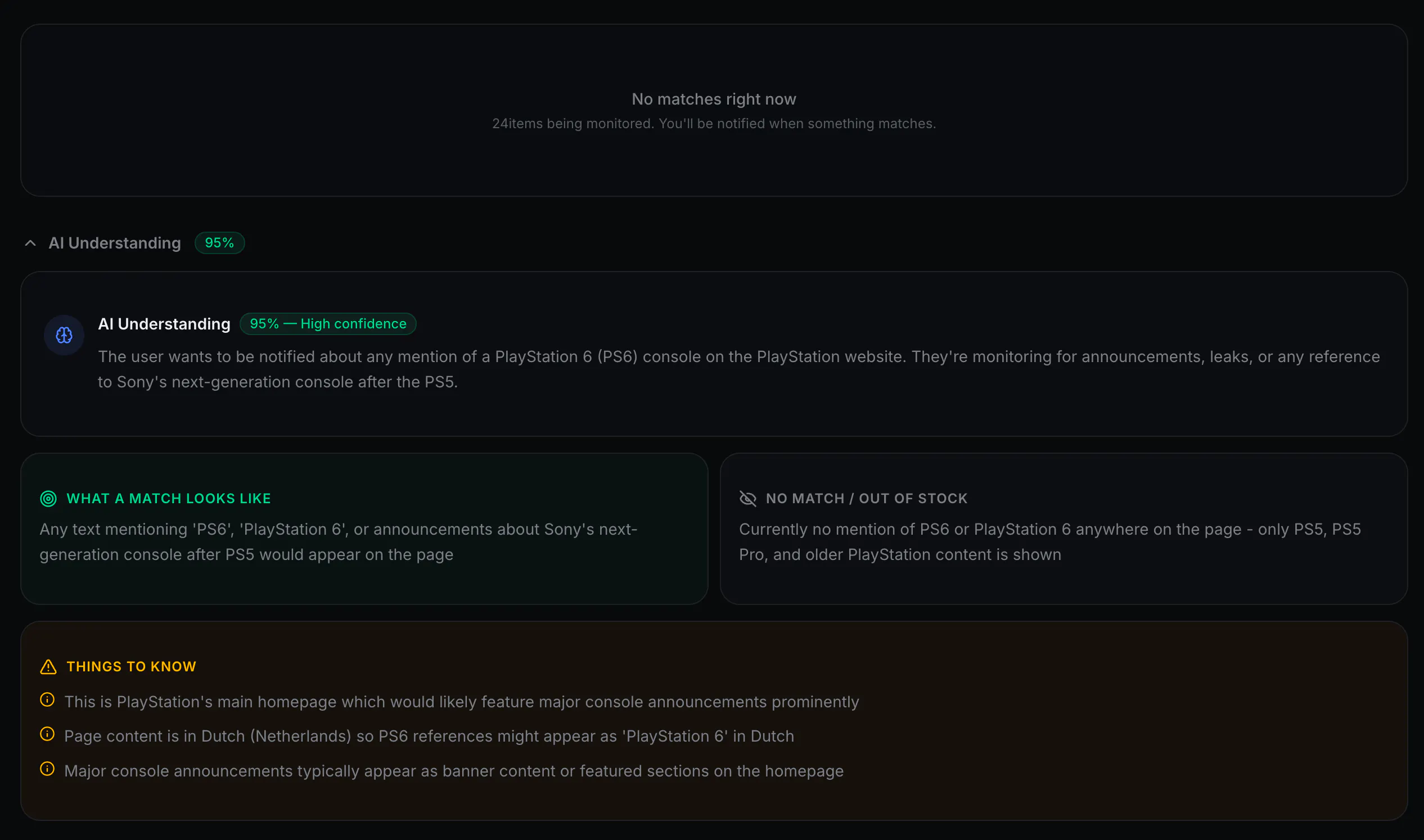
Task: Click info icon beside Dutch page content note
Action: pos(48,734)
